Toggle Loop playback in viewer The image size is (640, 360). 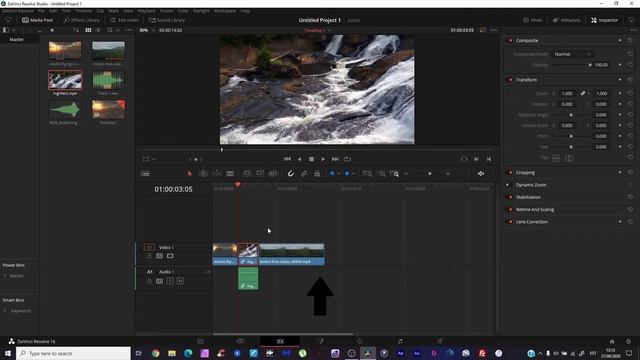coord(347,159)
